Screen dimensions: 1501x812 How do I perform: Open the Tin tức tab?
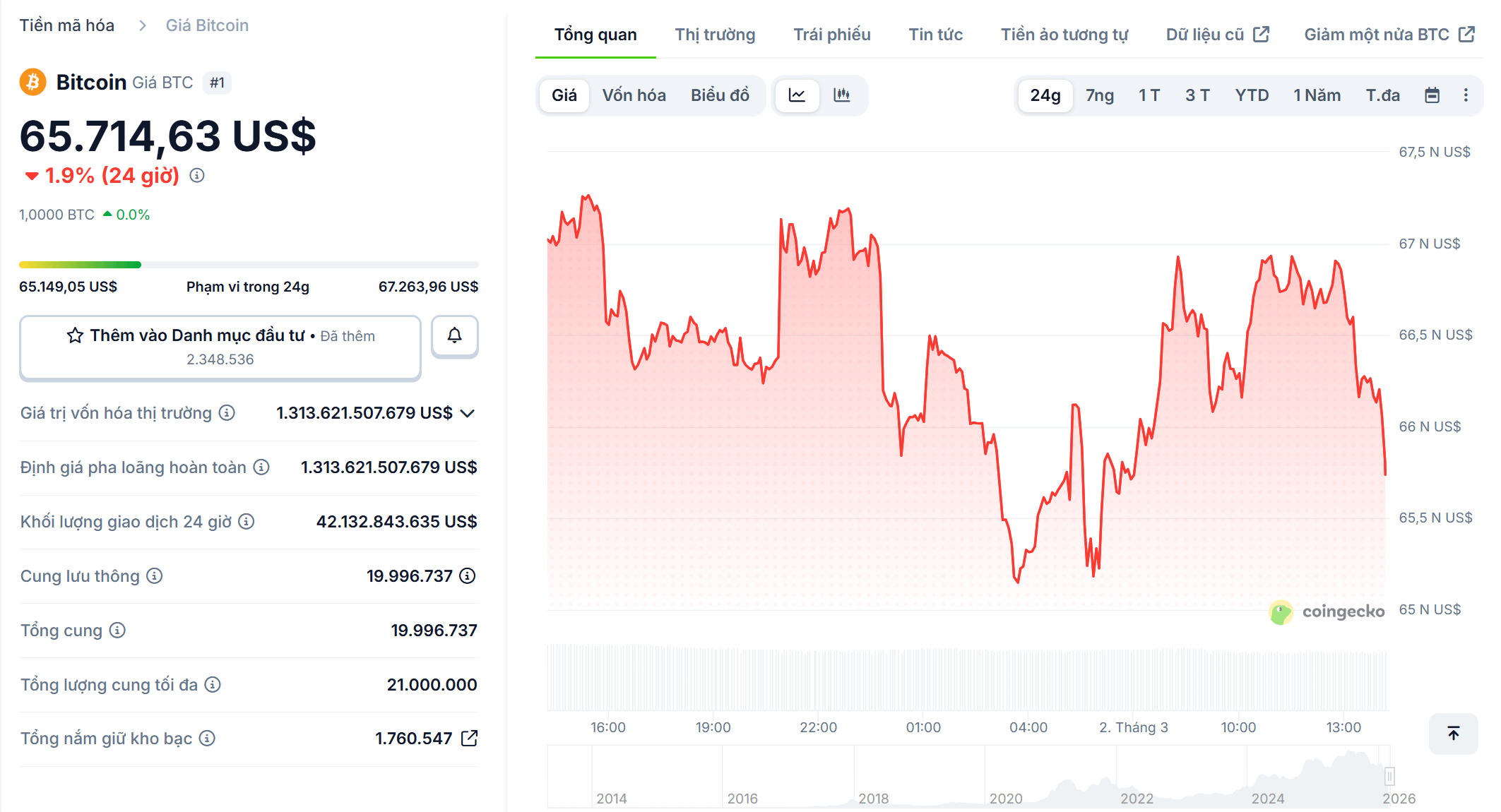[935, 34]
